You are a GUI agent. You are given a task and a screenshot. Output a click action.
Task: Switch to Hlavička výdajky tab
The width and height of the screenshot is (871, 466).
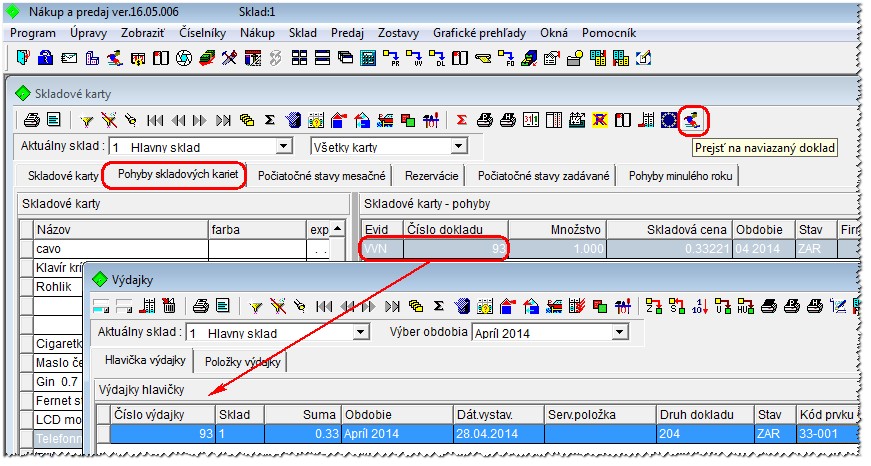pos(145,360)
